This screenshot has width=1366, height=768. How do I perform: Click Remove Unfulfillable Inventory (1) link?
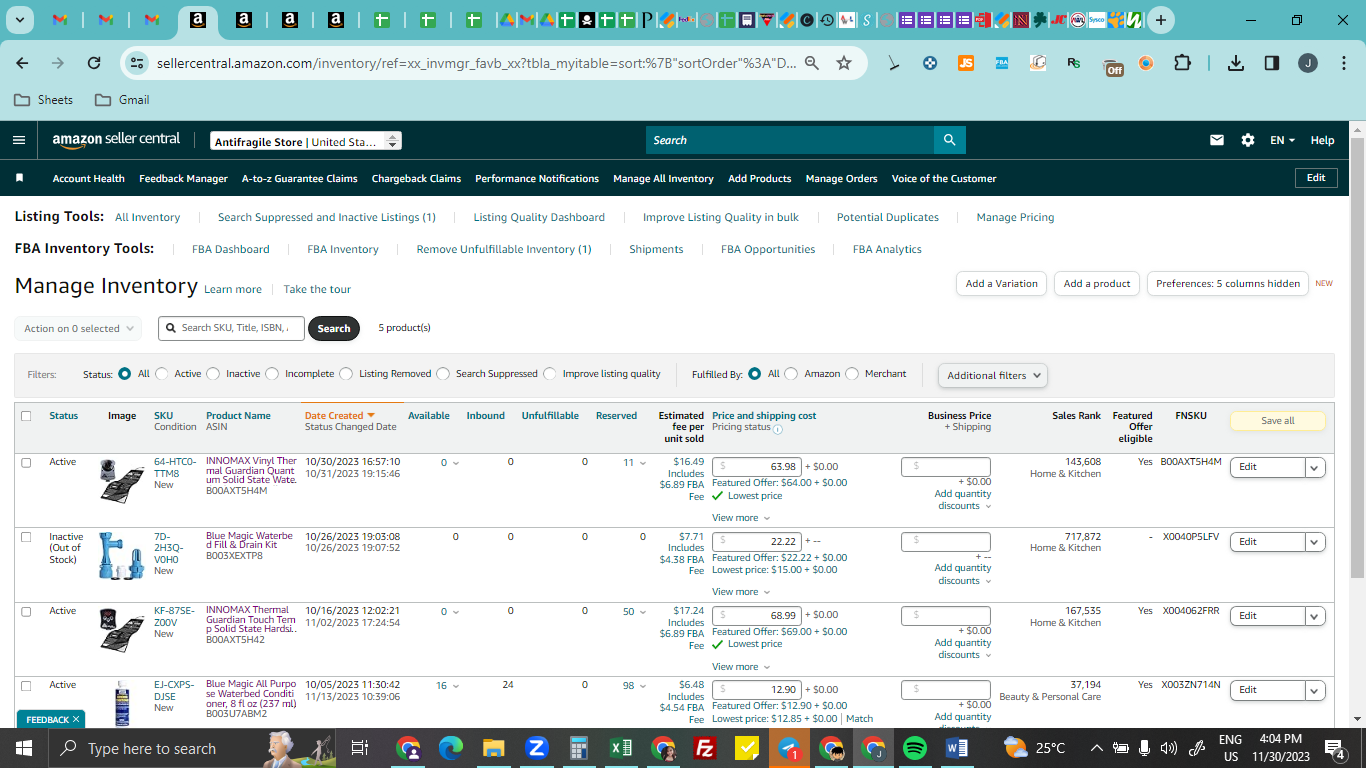(504, 249)
